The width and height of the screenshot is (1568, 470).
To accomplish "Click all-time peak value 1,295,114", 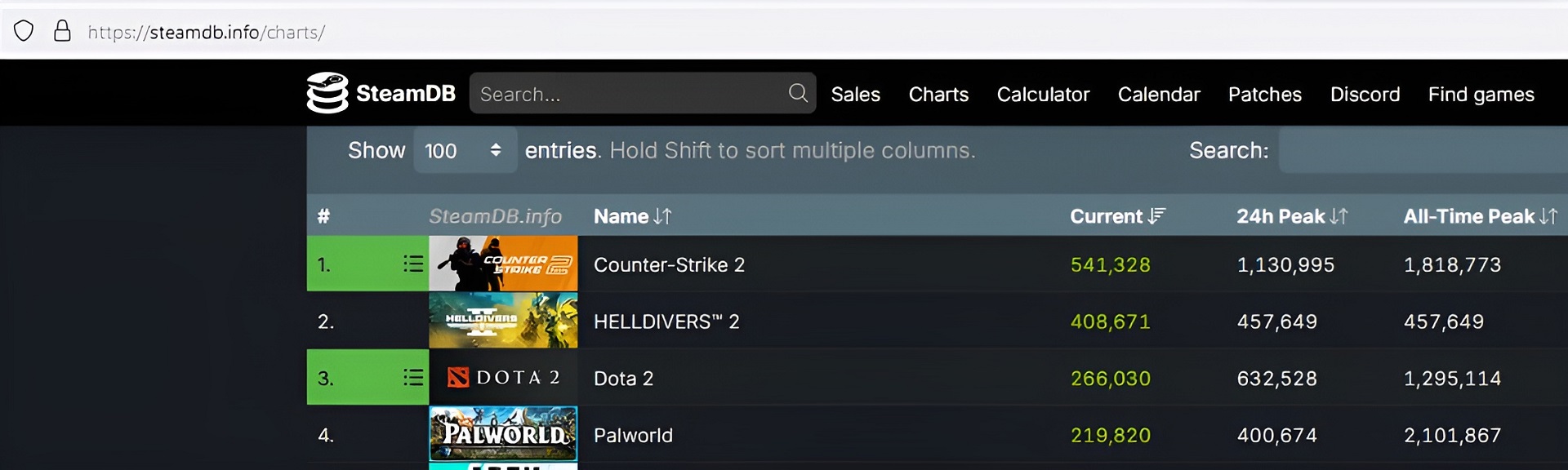I will point(1452,378).
